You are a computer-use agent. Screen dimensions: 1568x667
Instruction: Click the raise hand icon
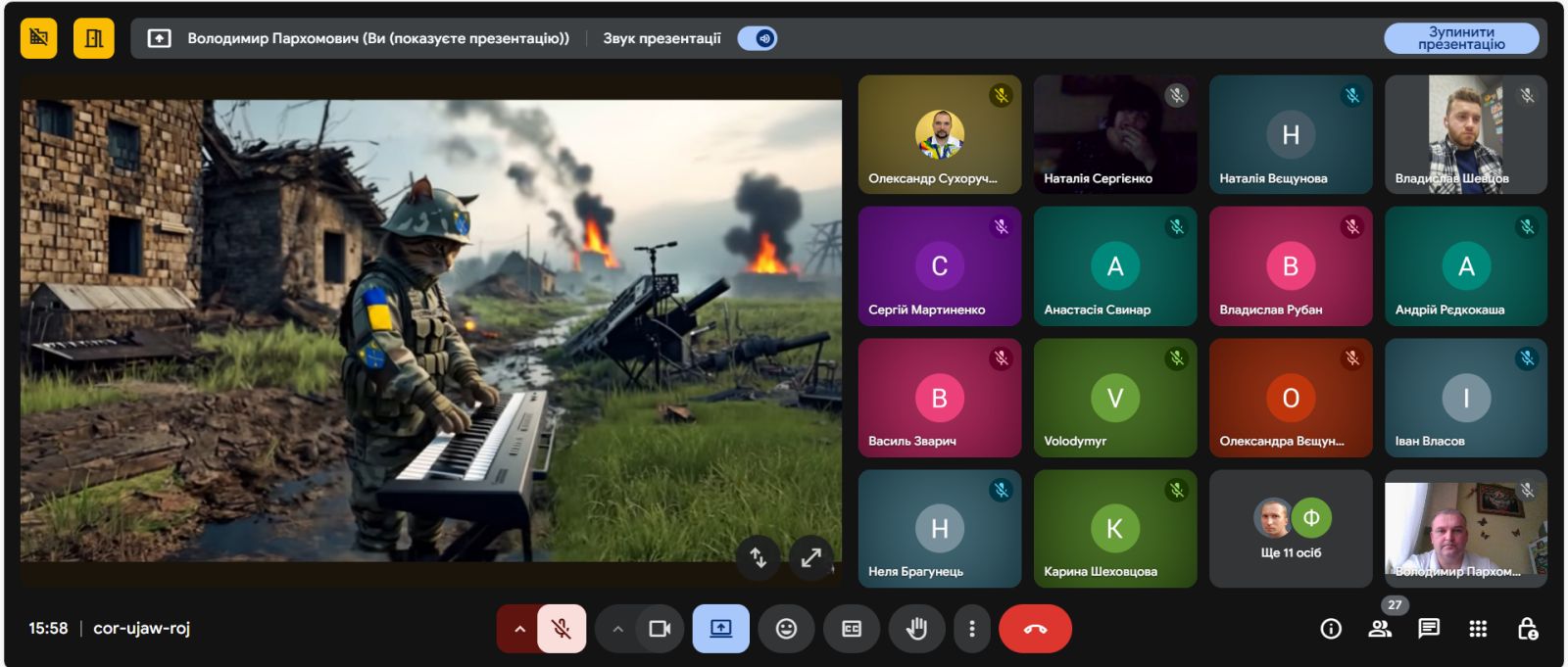[916, 629]
